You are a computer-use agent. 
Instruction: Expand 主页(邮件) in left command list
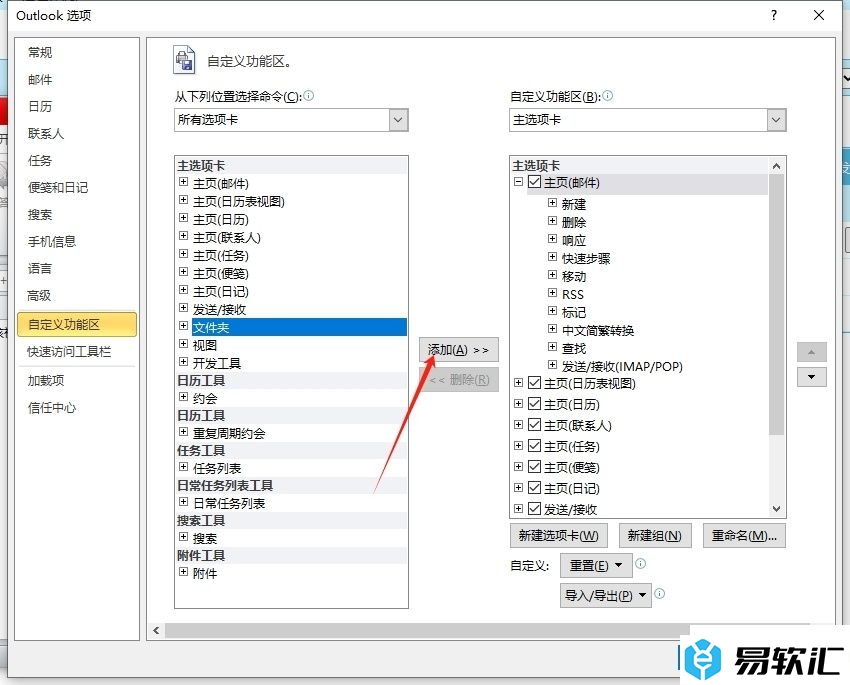pos(184,182)
